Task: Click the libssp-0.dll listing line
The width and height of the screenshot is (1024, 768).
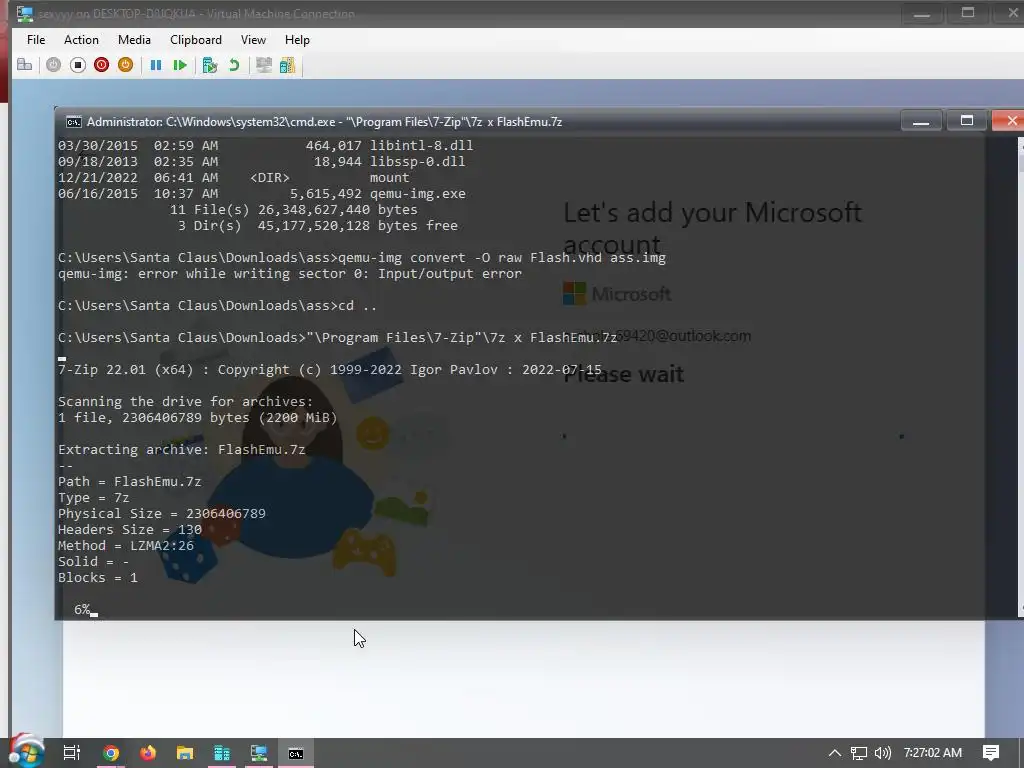Action: click(x=261, y=162)
